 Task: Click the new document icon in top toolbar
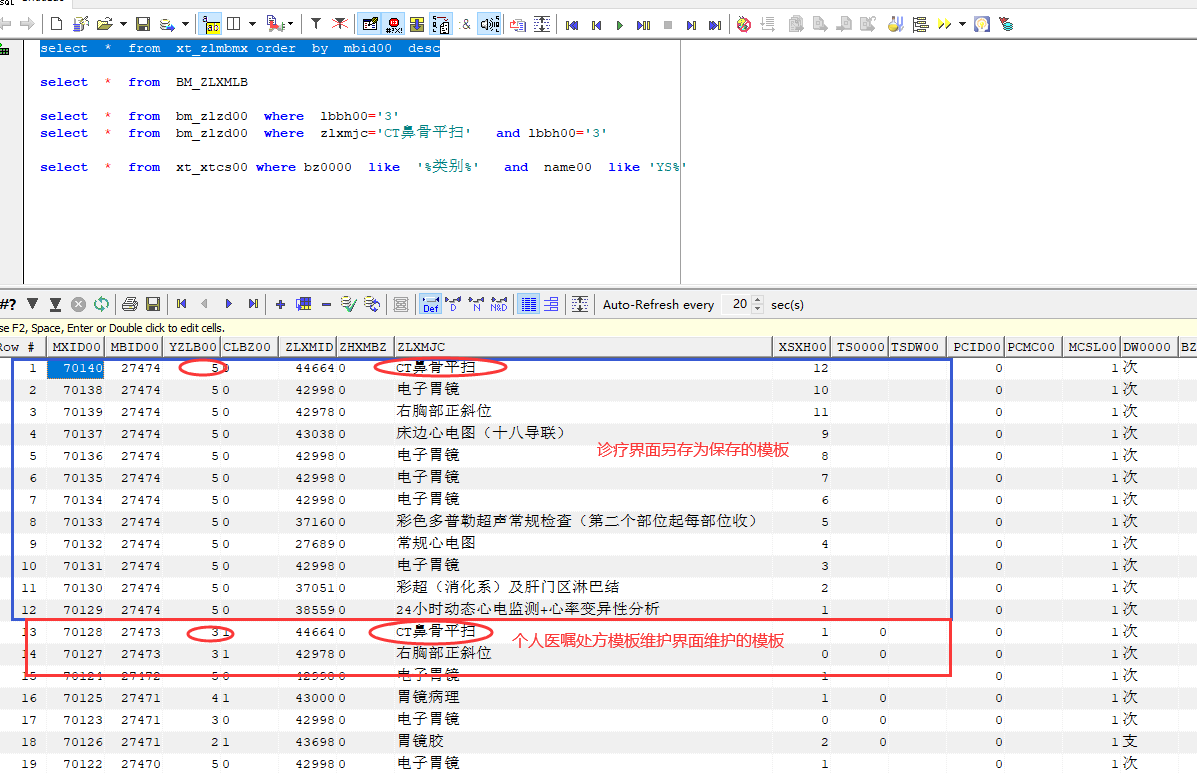[56, 24]
